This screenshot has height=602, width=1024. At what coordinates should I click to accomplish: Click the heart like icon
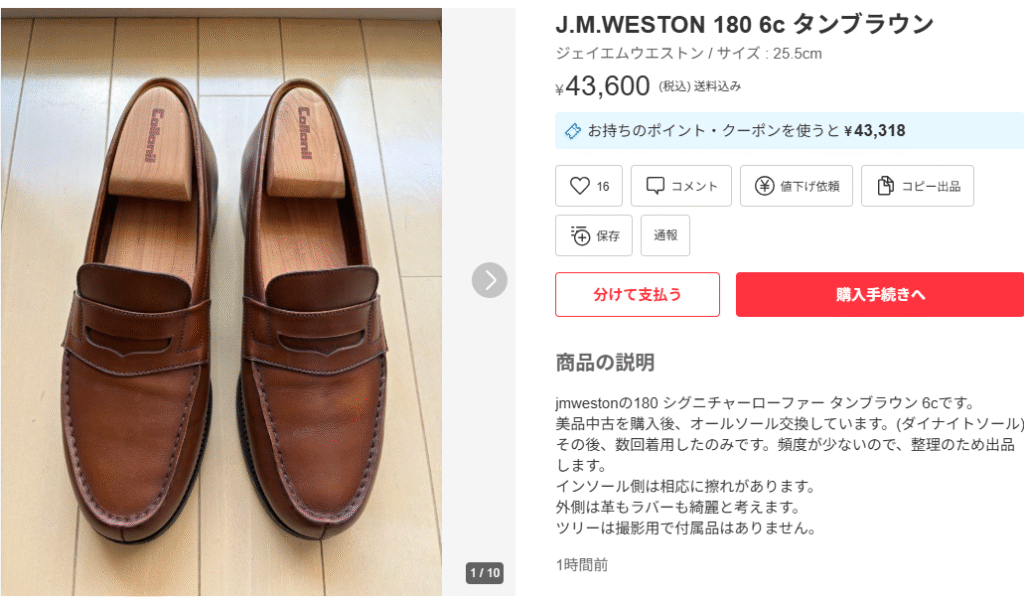(x=580, y=186)
